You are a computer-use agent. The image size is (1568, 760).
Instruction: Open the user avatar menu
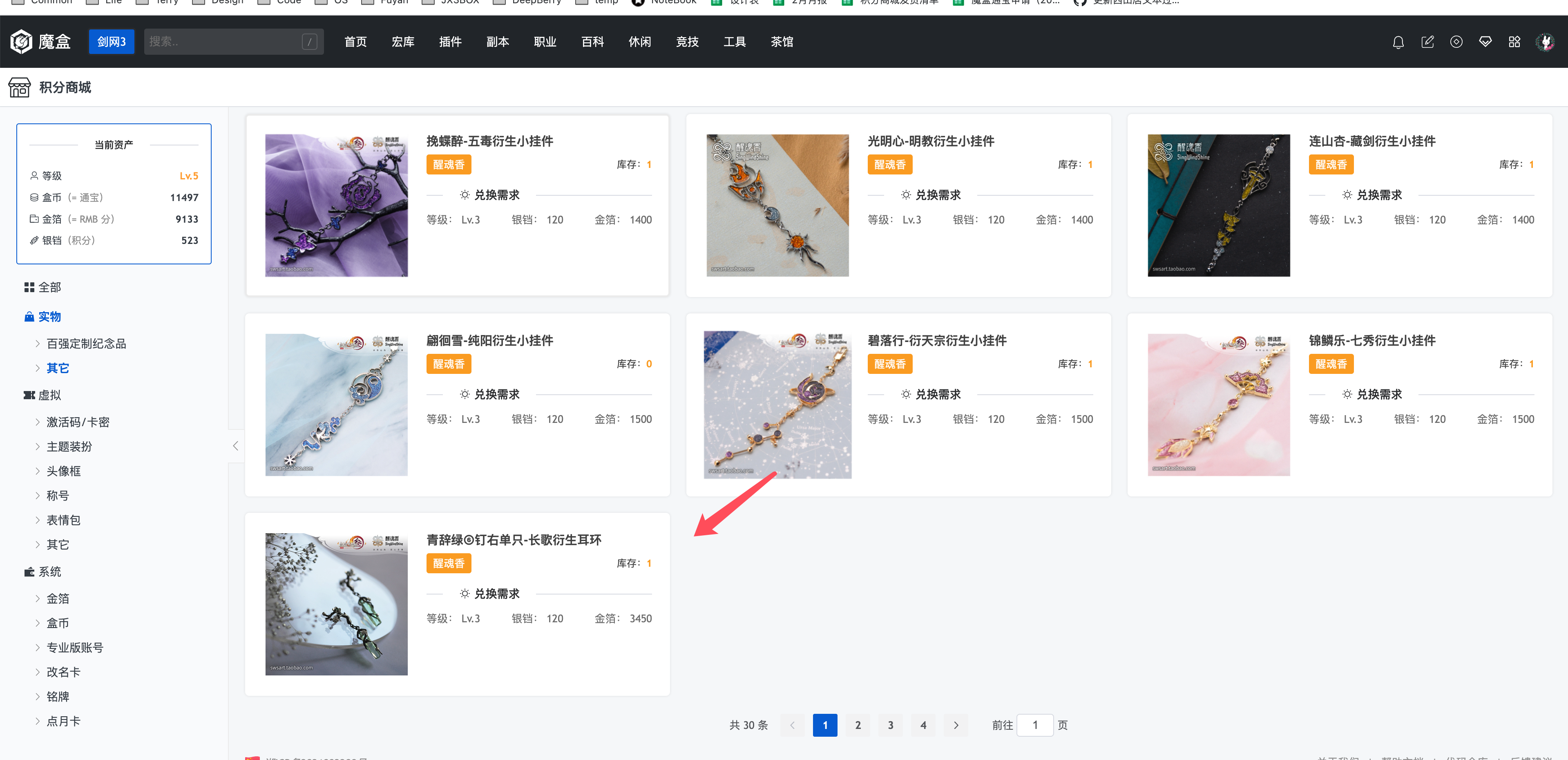(1545, 41)
